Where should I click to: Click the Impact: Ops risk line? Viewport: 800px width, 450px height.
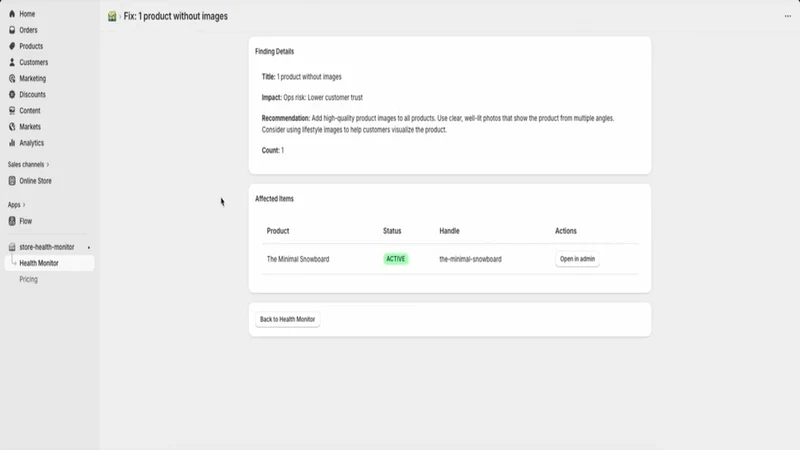312,97
